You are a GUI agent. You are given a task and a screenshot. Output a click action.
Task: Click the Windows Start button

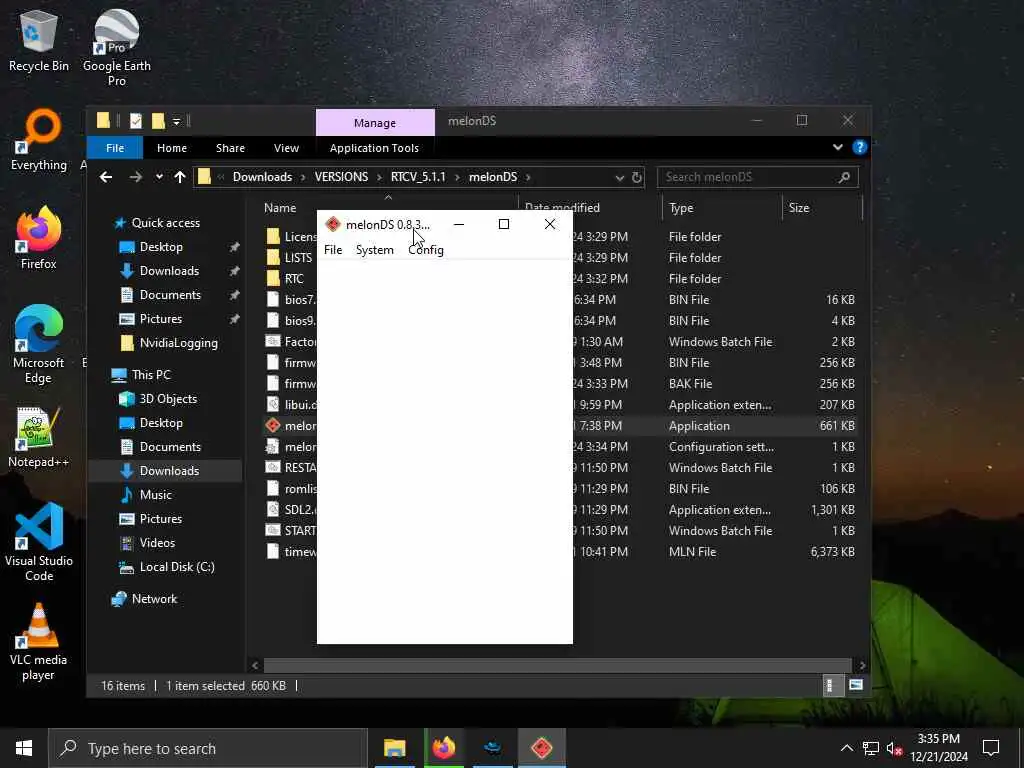coord(24,748)
